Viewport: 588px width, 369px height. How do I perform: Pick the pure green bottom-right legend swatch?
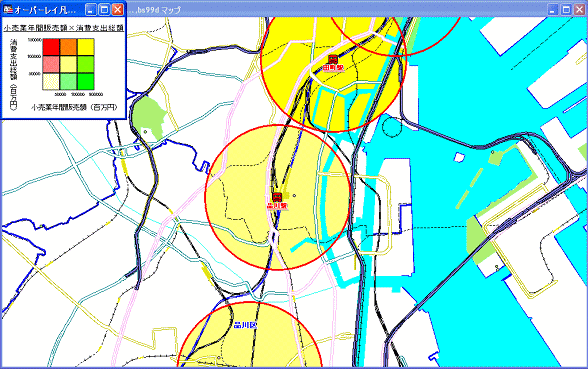point(86,81)
